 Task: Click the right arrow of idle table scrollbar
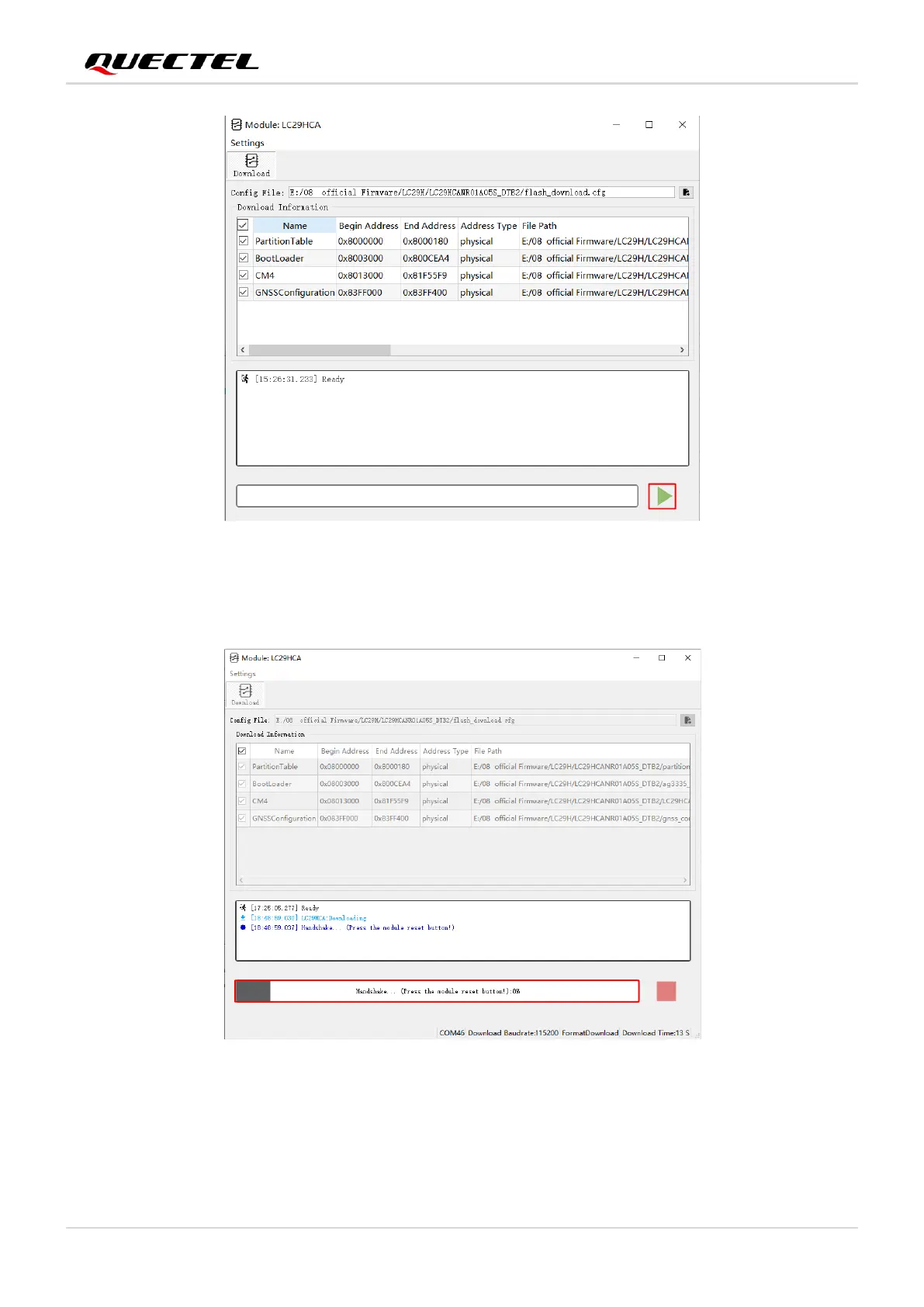tap(682, 350)
